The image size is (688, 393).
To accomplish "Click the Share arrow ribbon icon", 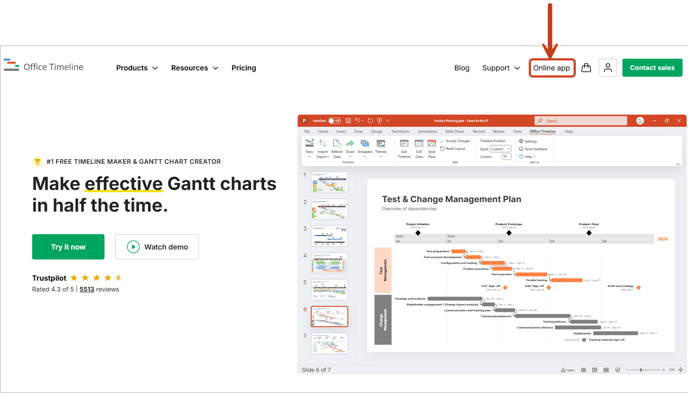I will pos(350,148).
